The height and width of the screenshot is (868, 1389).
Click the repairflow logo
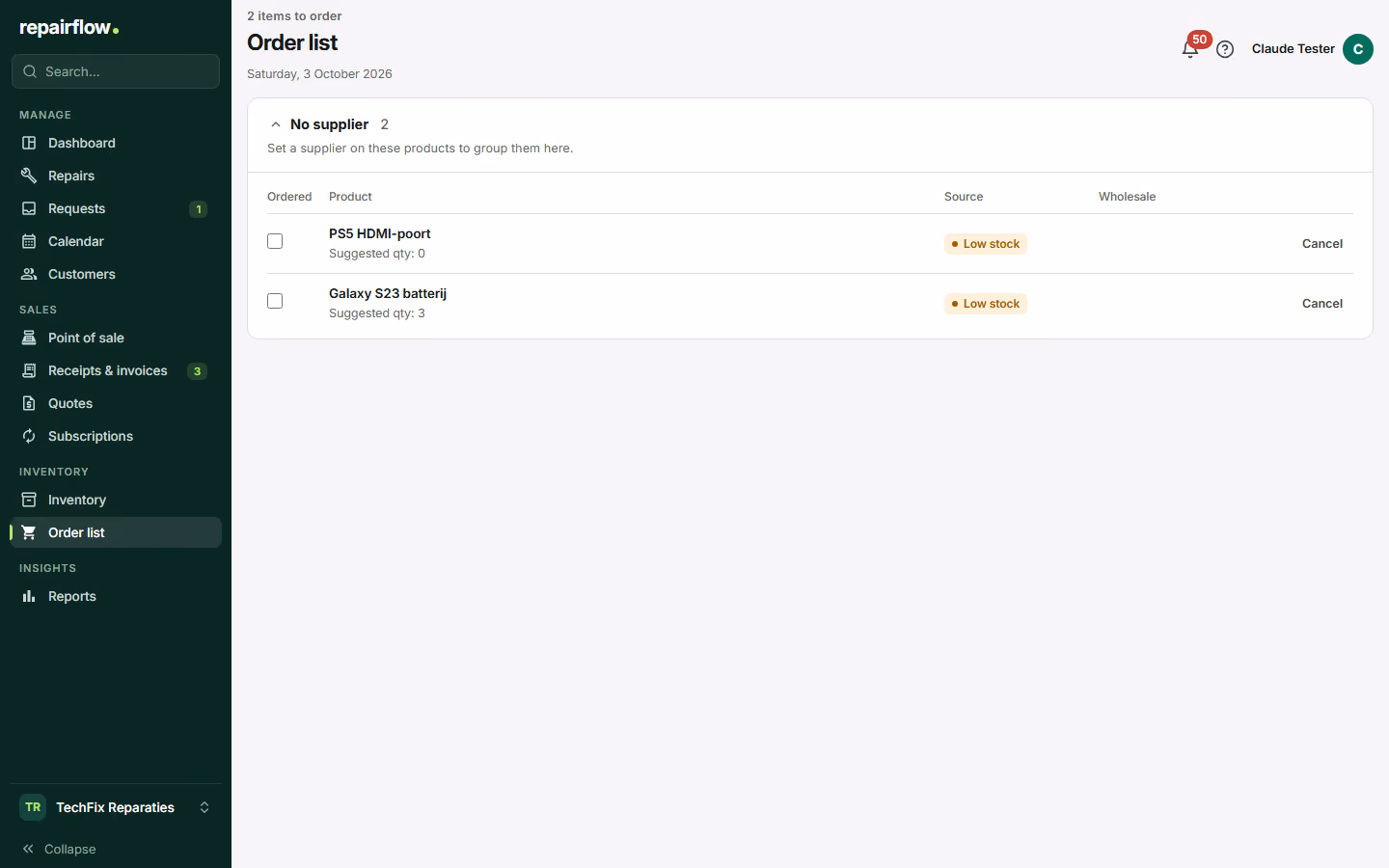coord(69,28)
